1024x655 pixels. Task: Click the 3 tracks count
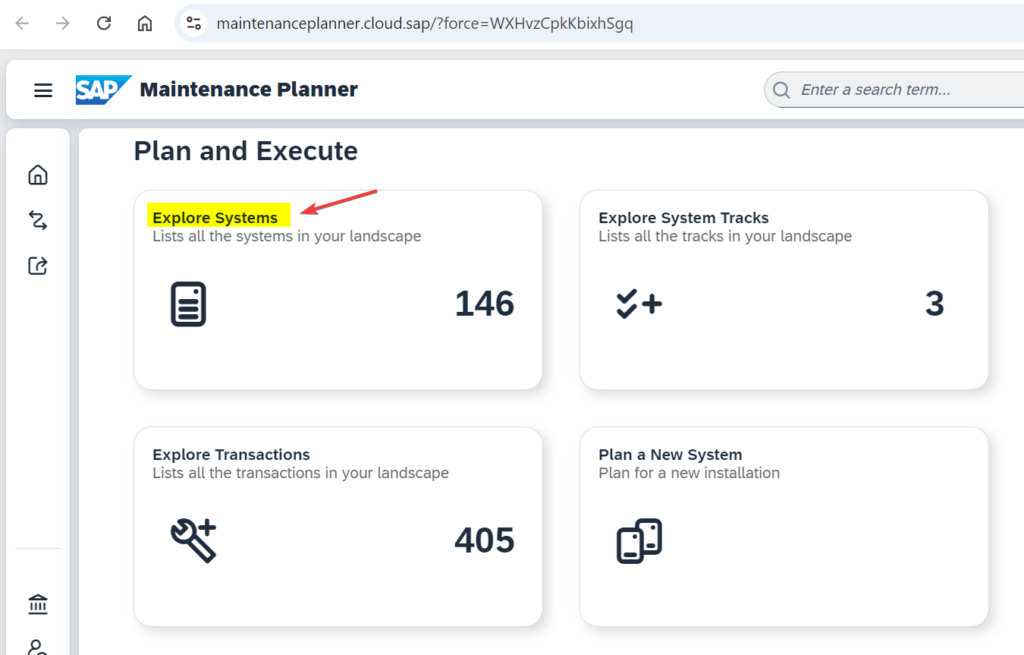pyautogui.click(x=935, y=304)
